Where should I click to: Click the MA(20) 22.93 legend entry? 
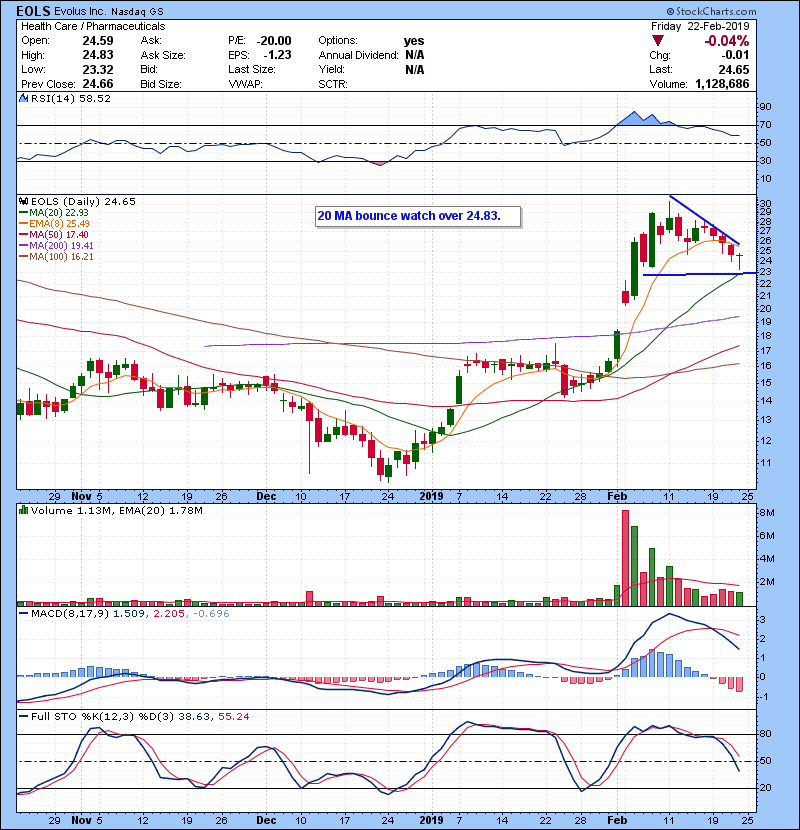tap(54, 213)
